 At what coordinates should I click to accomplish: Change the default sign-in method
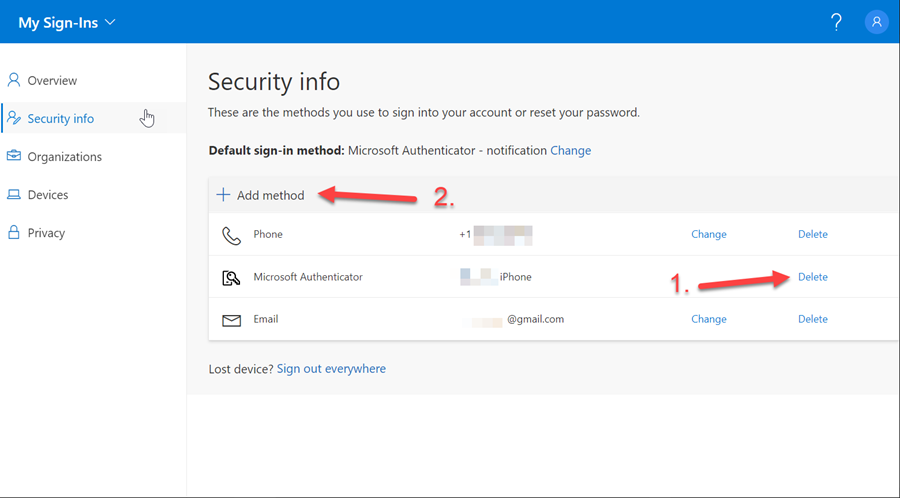point(570,150)
